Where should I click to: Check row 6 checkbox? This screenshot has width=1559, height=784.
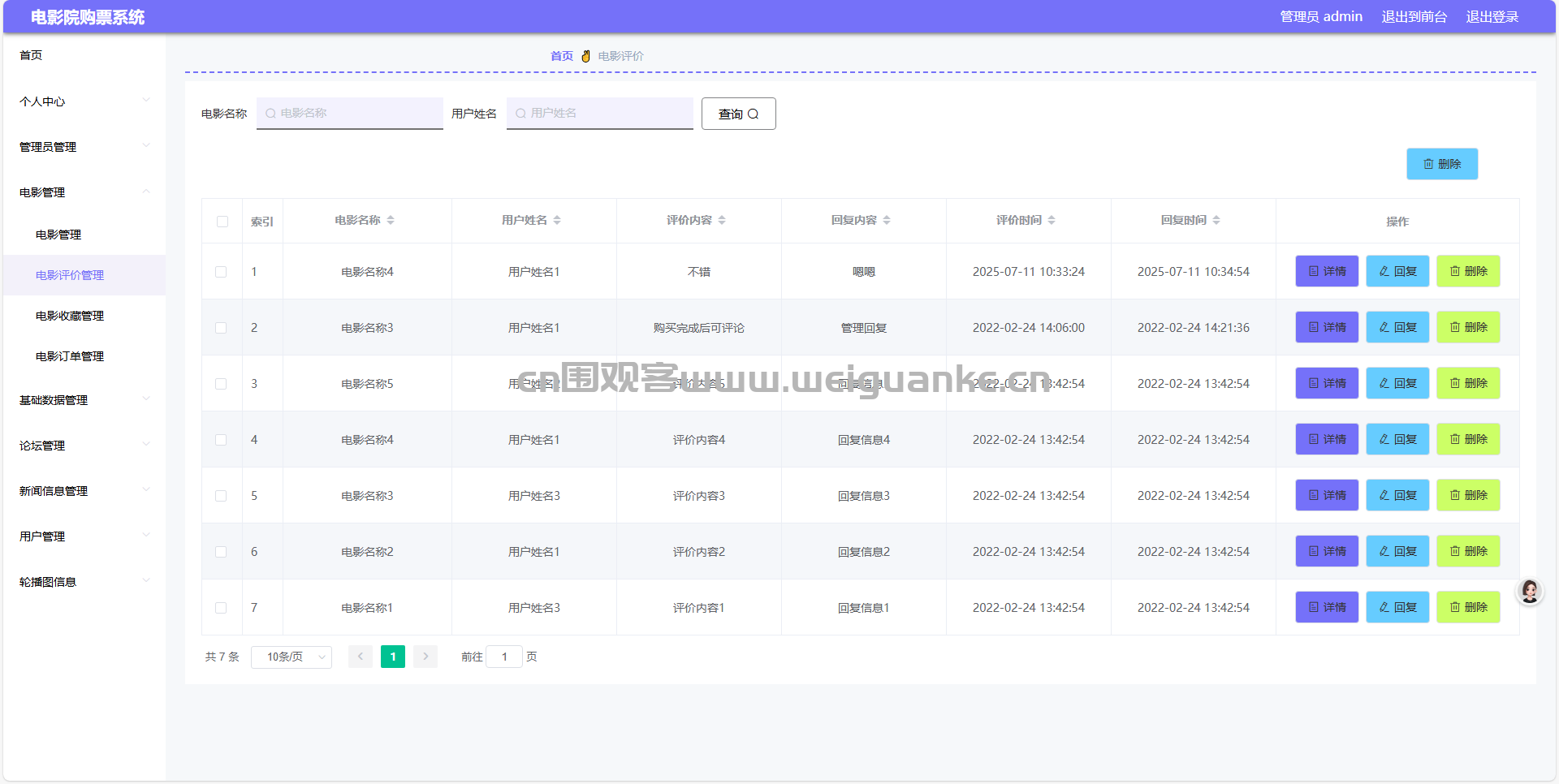(x=221, y=552)
